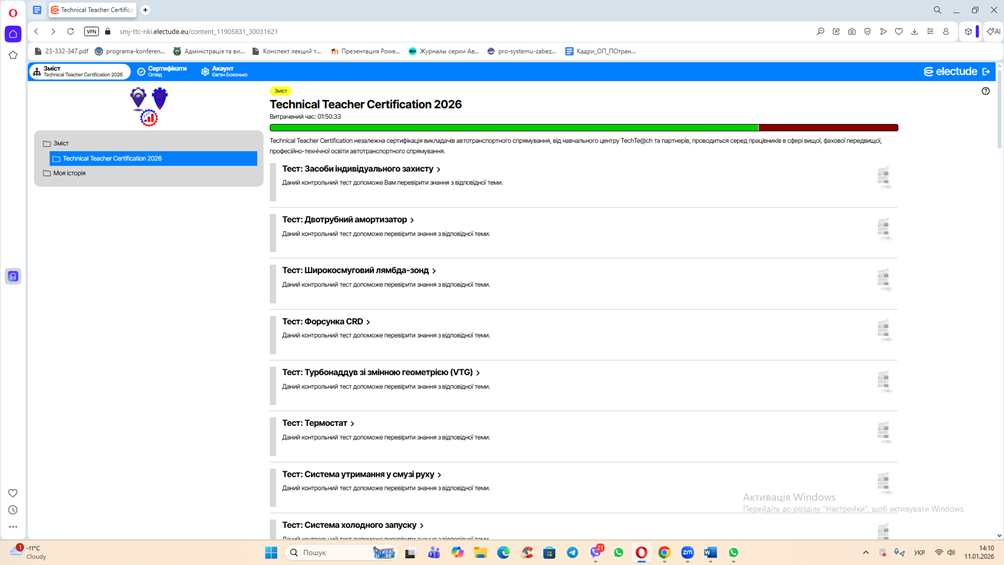Click the green course progress bar

[514, 128]
